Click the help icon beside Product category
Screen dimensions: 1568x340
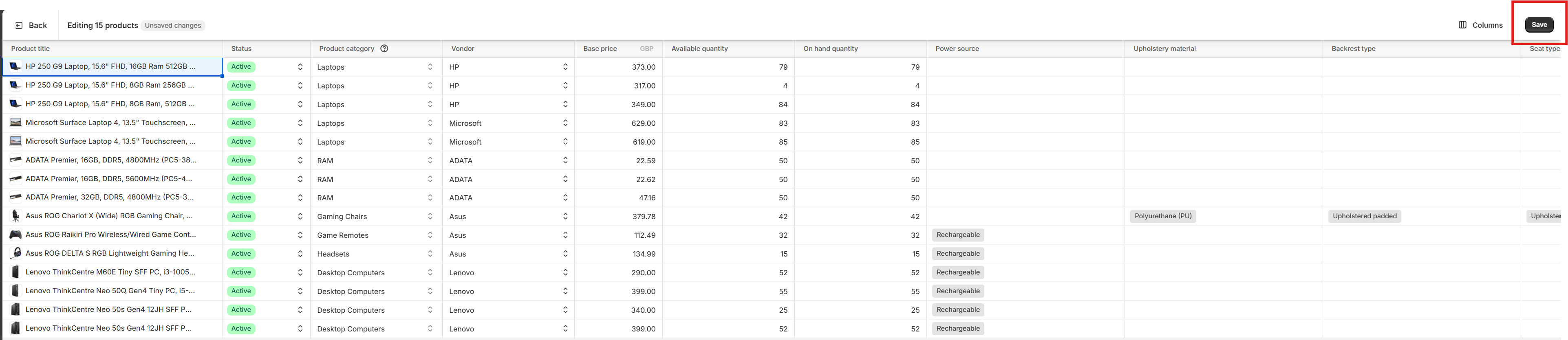tap(384, 48)
